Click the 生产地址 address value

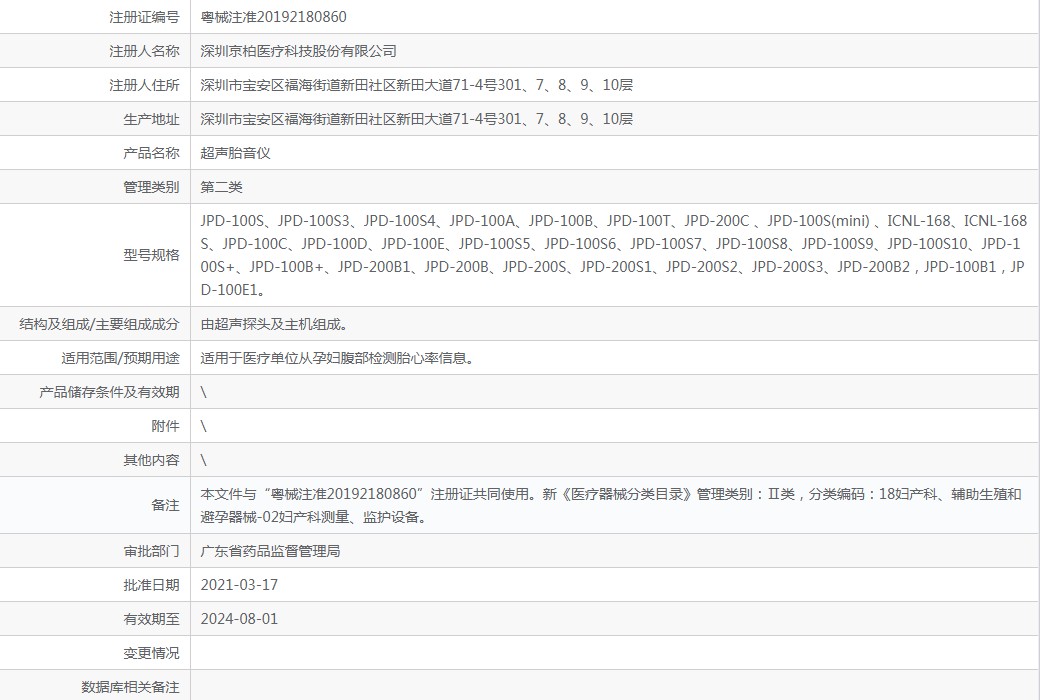click(x=417, y=119)
